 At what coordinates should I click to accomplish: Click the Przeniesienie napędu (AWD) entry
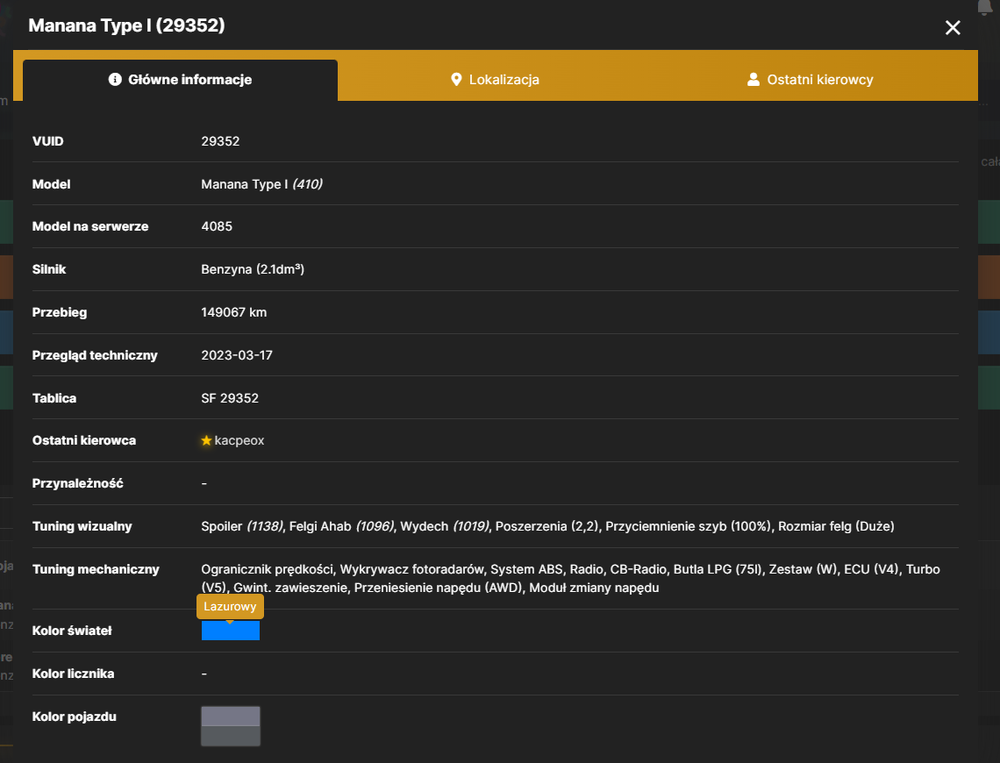pos(438,588)
